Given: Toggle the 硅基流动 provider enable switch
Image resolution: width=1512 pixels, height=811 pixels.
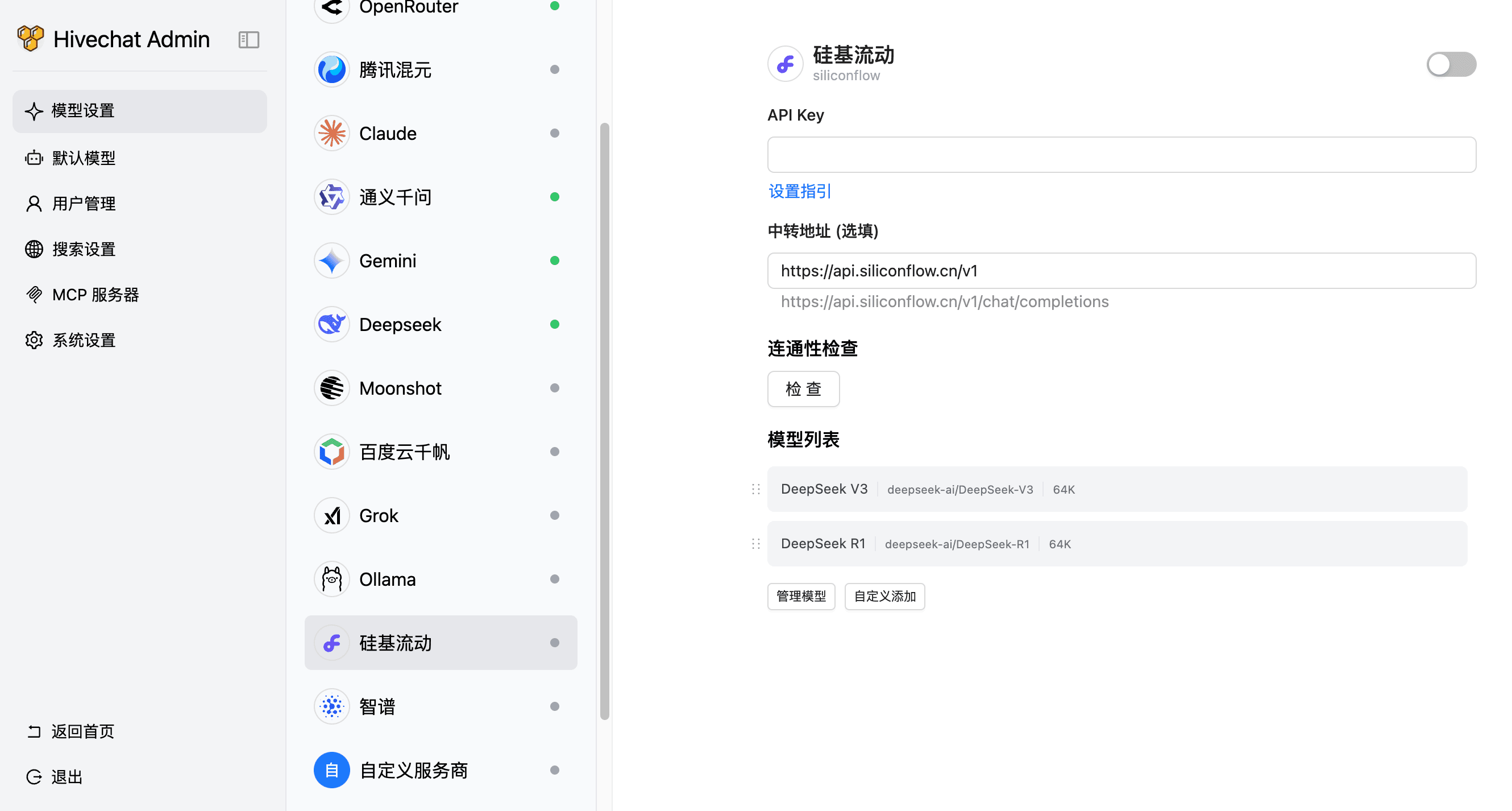Looking at the screenshot, I should [1452, 64].
